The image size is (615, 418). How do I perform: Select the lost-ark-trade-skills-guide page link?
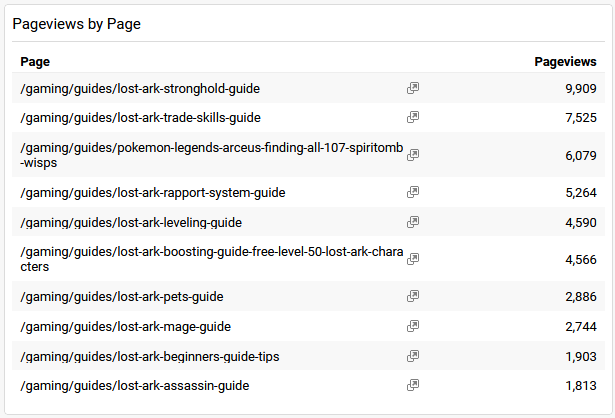[x=140, y=117]
